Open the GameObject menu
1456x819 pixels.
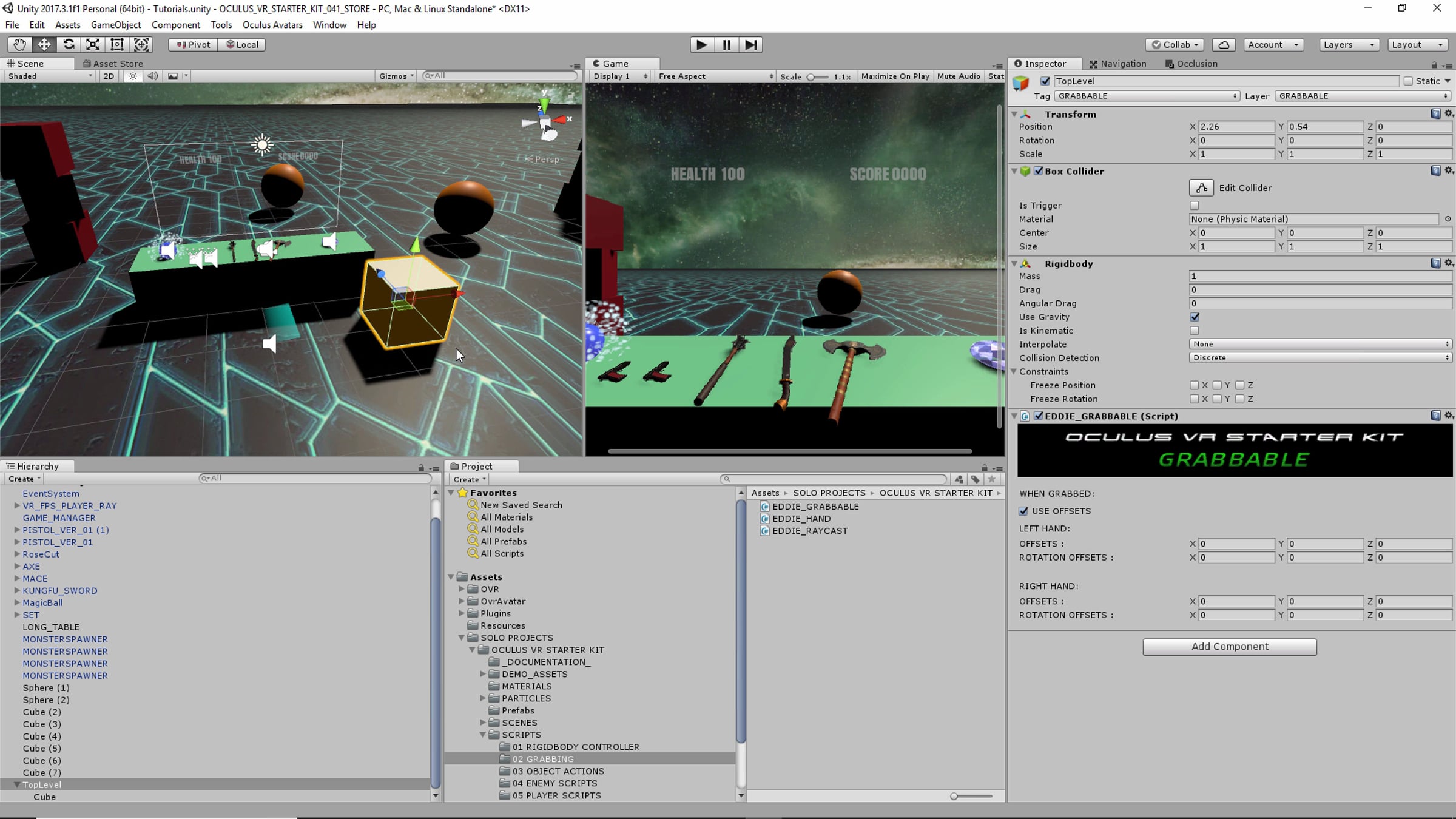click(x=115, y=25)
